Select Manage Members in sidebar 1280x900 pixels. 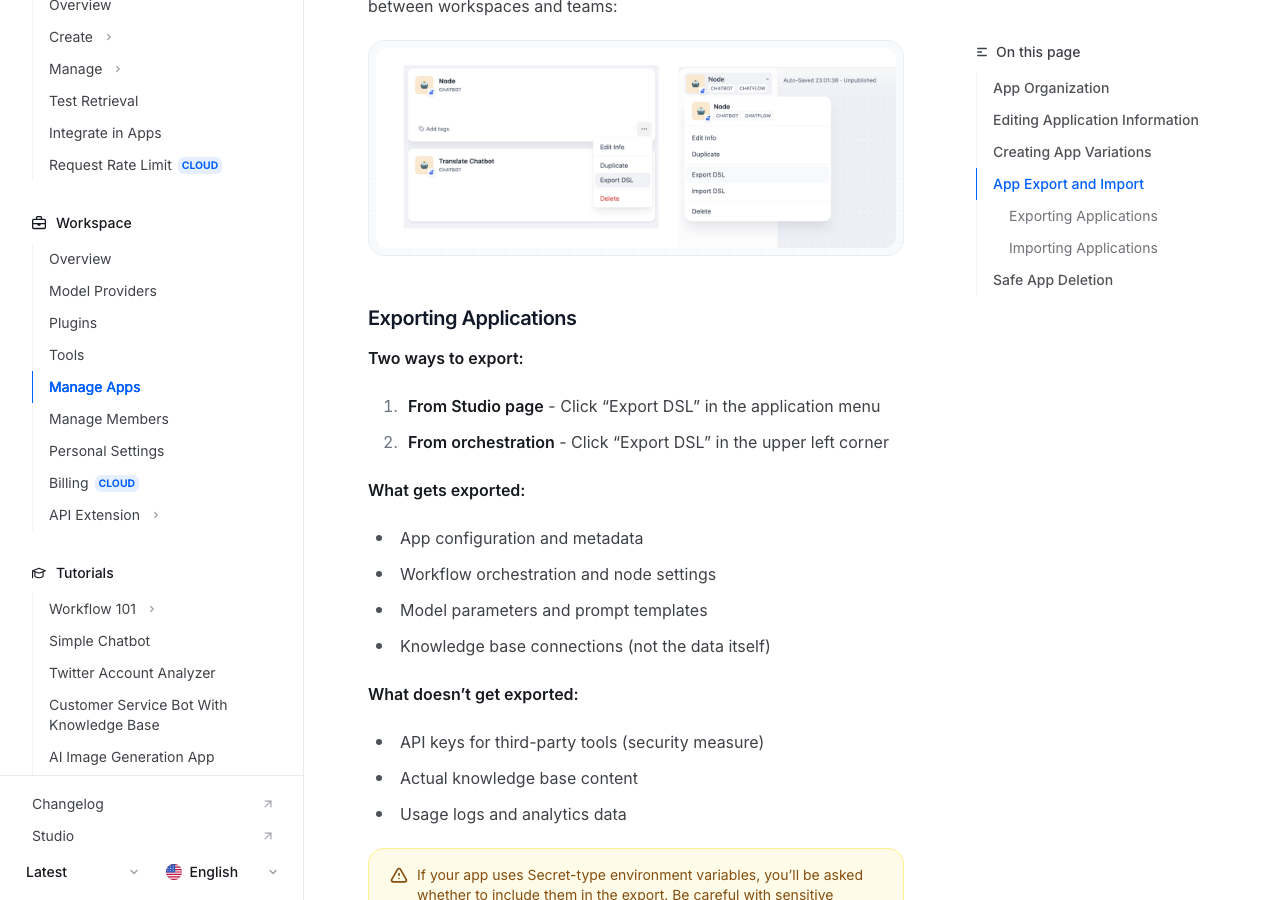[109, 419]
